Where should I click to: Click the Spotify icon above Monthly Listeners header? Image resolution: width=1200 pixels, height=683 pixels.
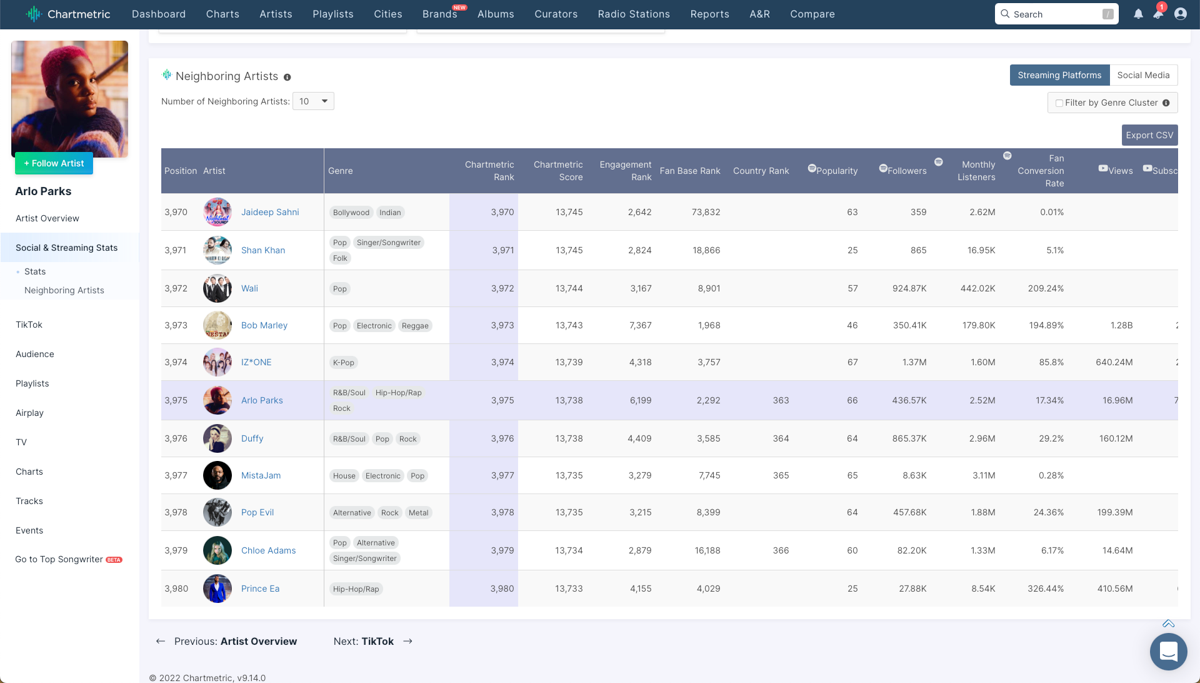point(938,162)
